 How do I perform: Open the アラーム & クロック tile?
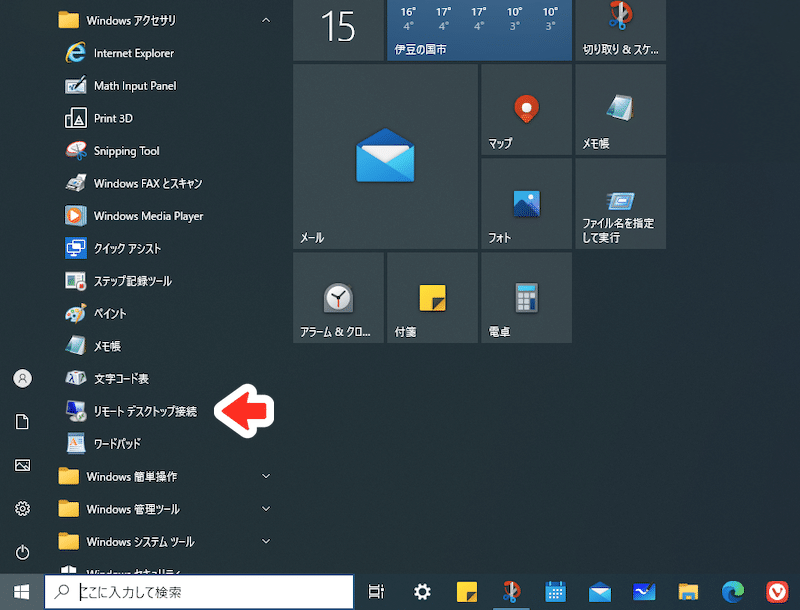[338, 298]
